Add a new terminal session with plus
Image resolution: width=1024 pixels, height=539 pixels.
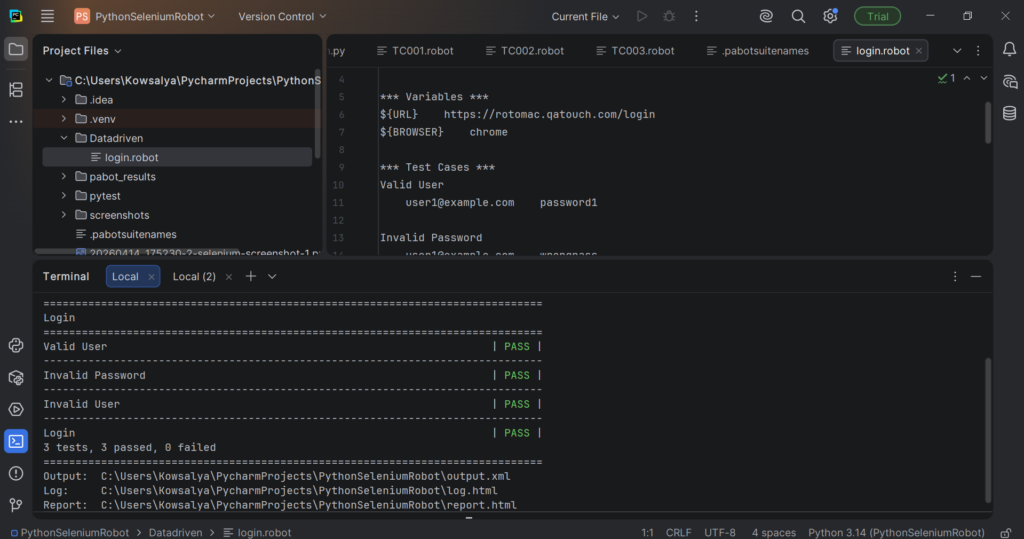tap(251, 277)
